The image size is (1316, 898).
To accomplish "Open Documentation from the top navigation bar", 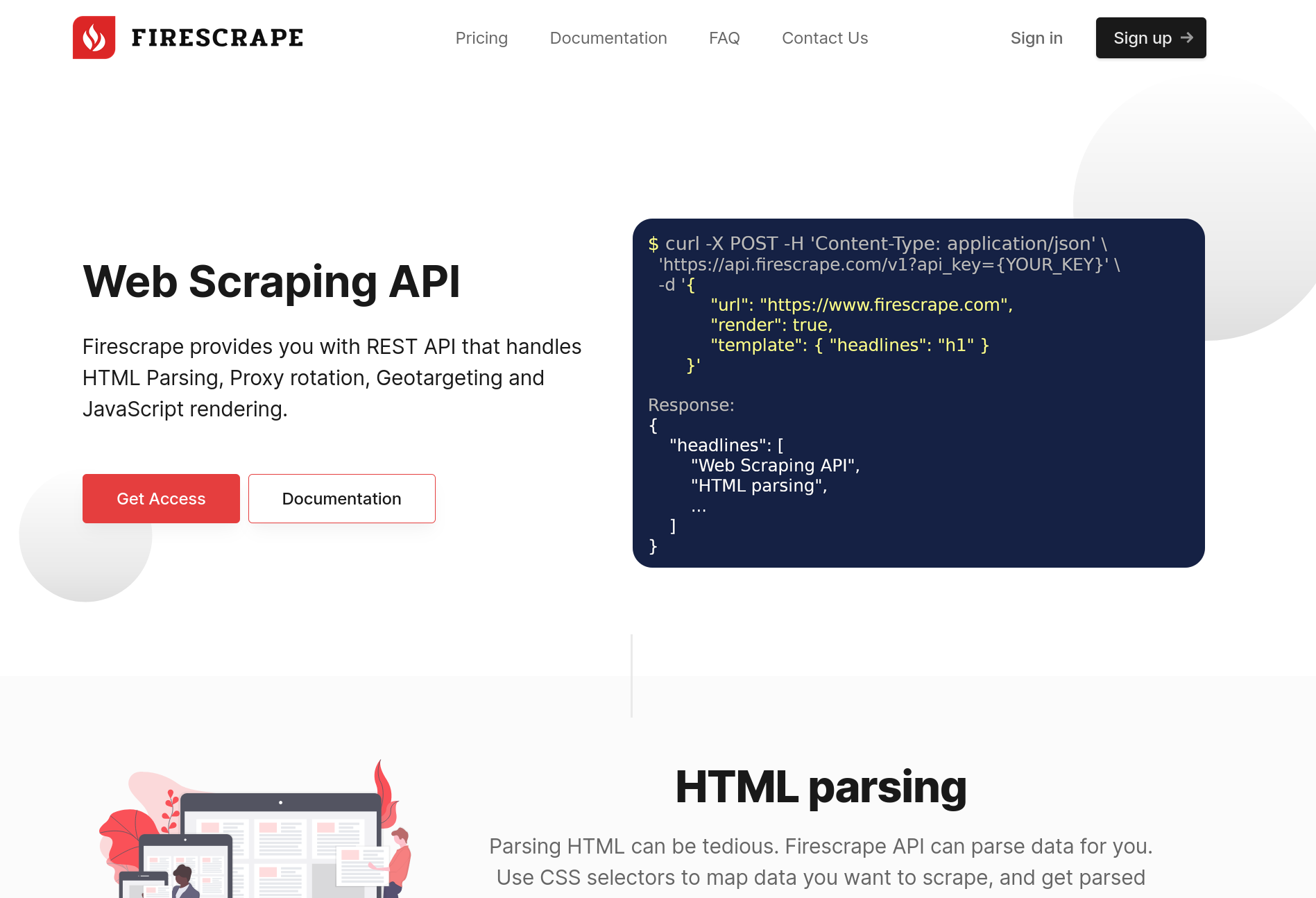I will [608, 38].
